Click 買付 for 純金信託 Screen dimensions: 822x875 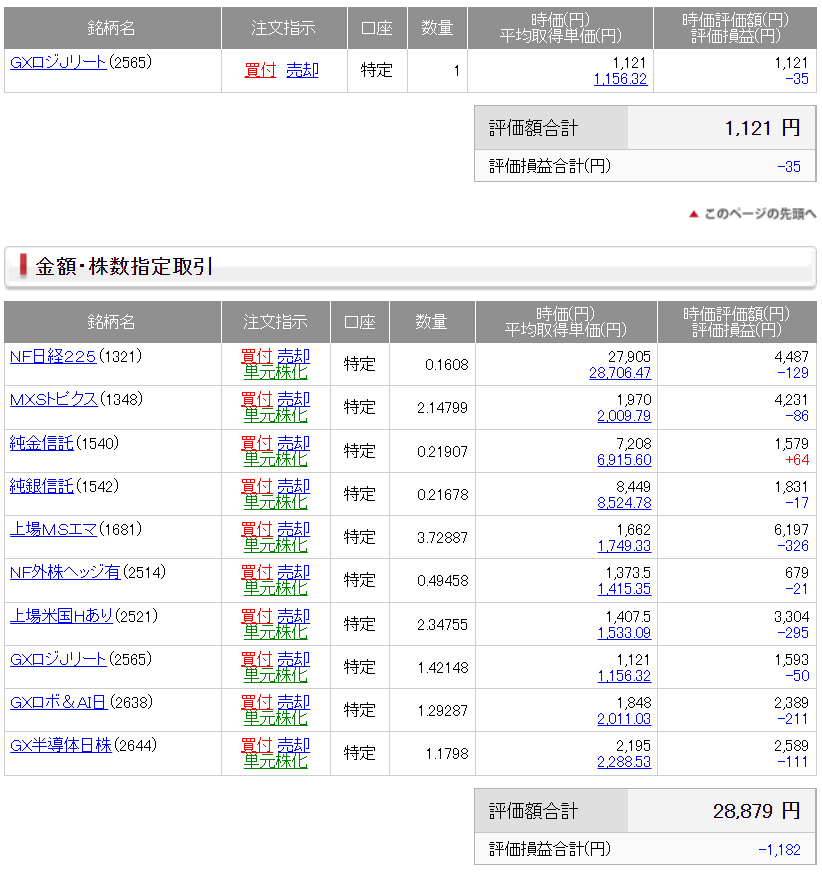[257, 443]
